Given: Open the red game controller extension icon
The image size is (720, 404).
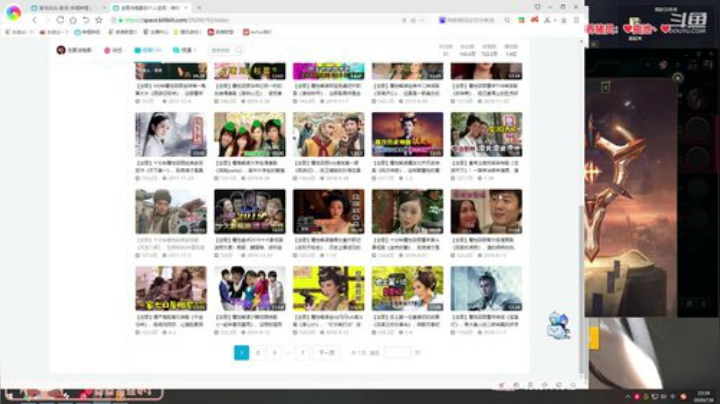Looking at the screenshot, I should (534, 20).
